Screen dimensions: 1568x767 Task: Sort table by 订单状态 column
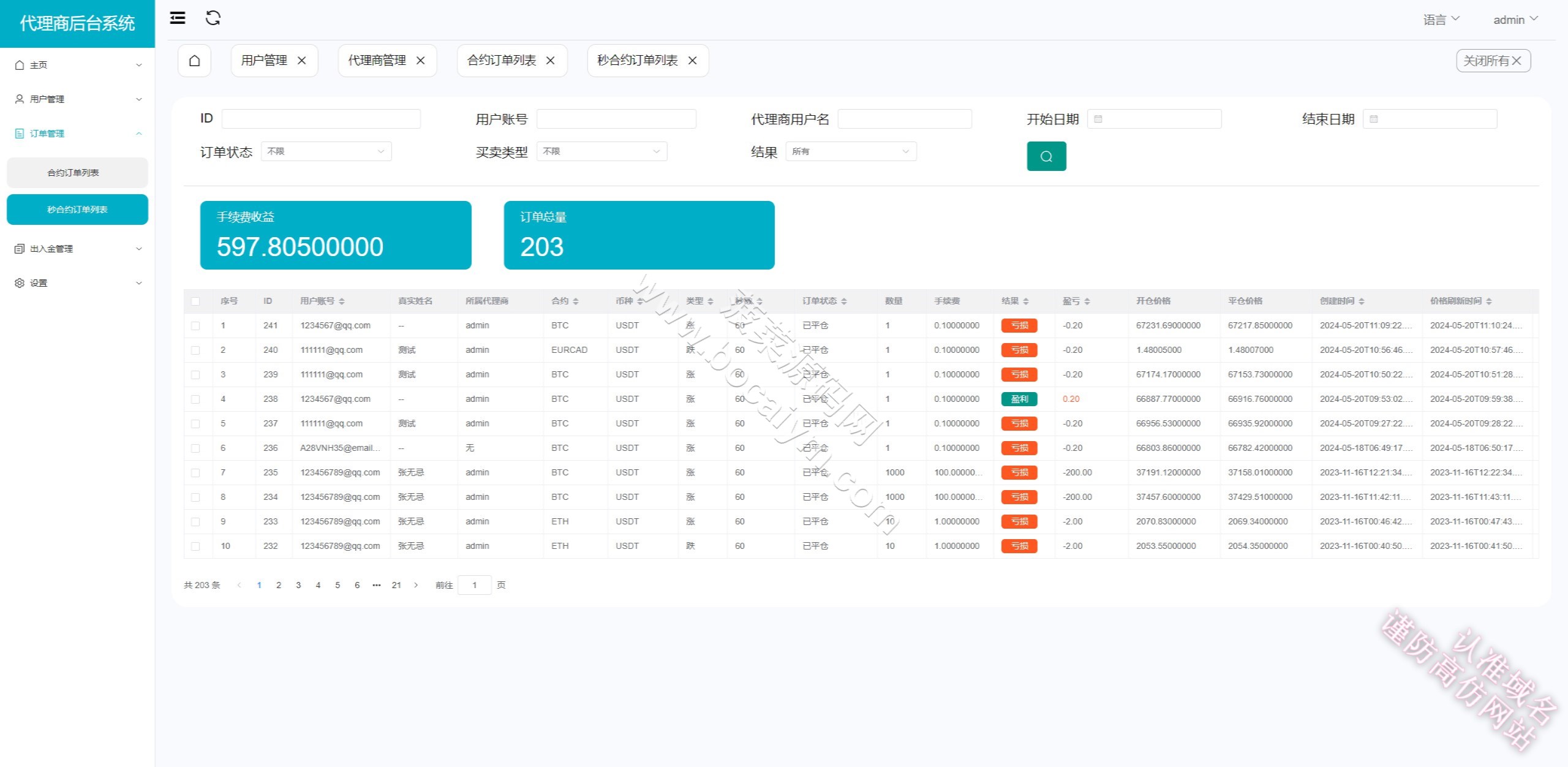tap(843, 301)
